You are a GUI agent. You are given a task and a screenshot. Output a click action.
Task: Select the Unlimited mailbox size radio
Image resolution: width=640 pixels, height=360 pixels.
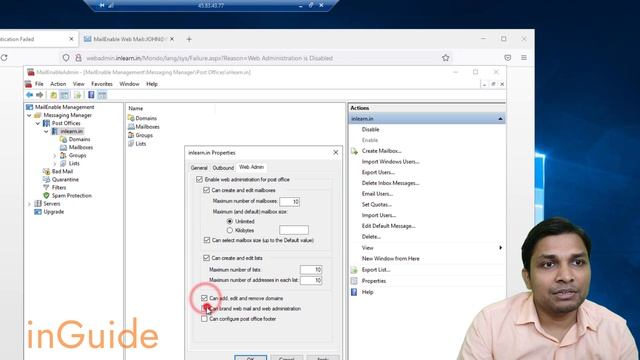click(230, 221)
